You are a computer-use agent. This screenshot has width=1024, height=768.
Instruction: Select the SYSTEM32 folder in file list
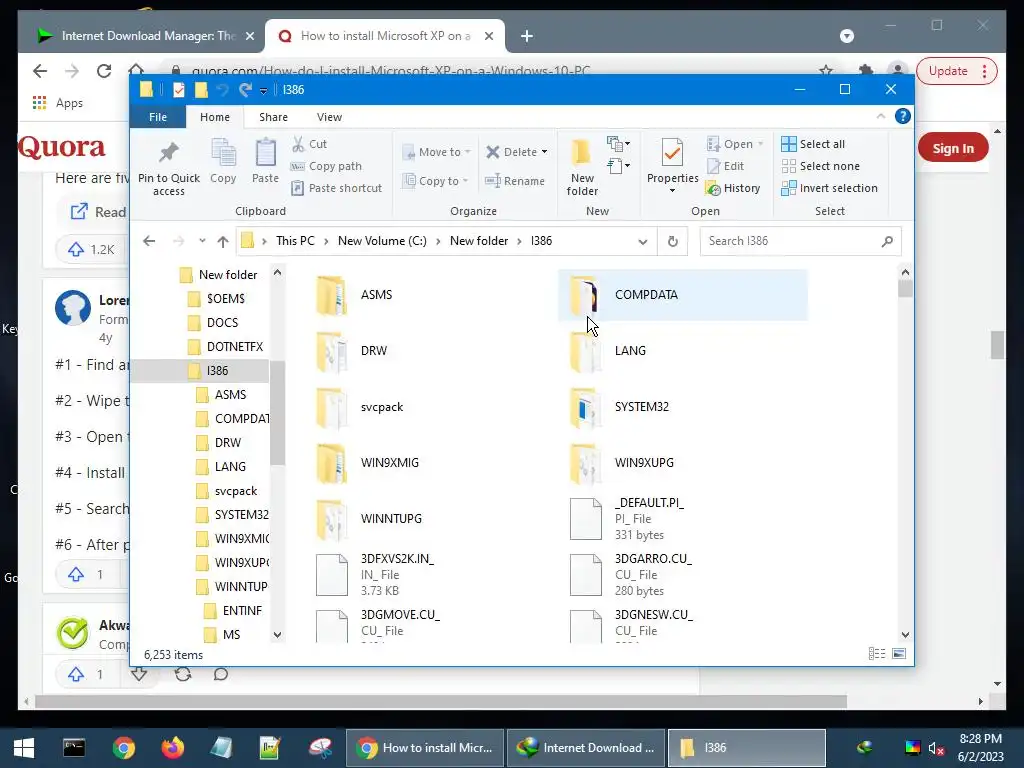[682, 407]
